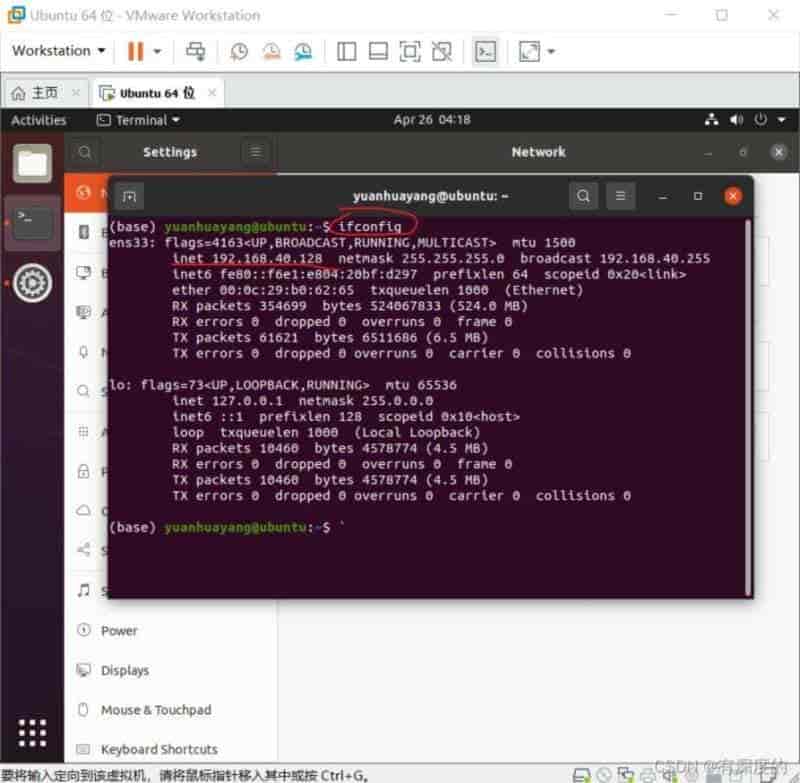Viewport: 800px width, 783px height.
Task: Close the Ubuntu 64 位 tab
Action: (210, 93)
